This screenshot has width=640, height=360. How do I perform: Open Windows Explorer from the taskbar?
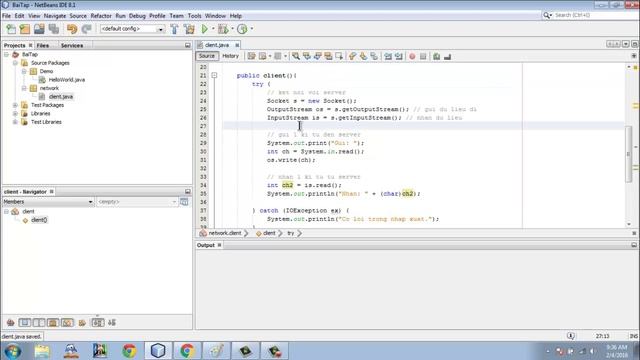point(42,351)
